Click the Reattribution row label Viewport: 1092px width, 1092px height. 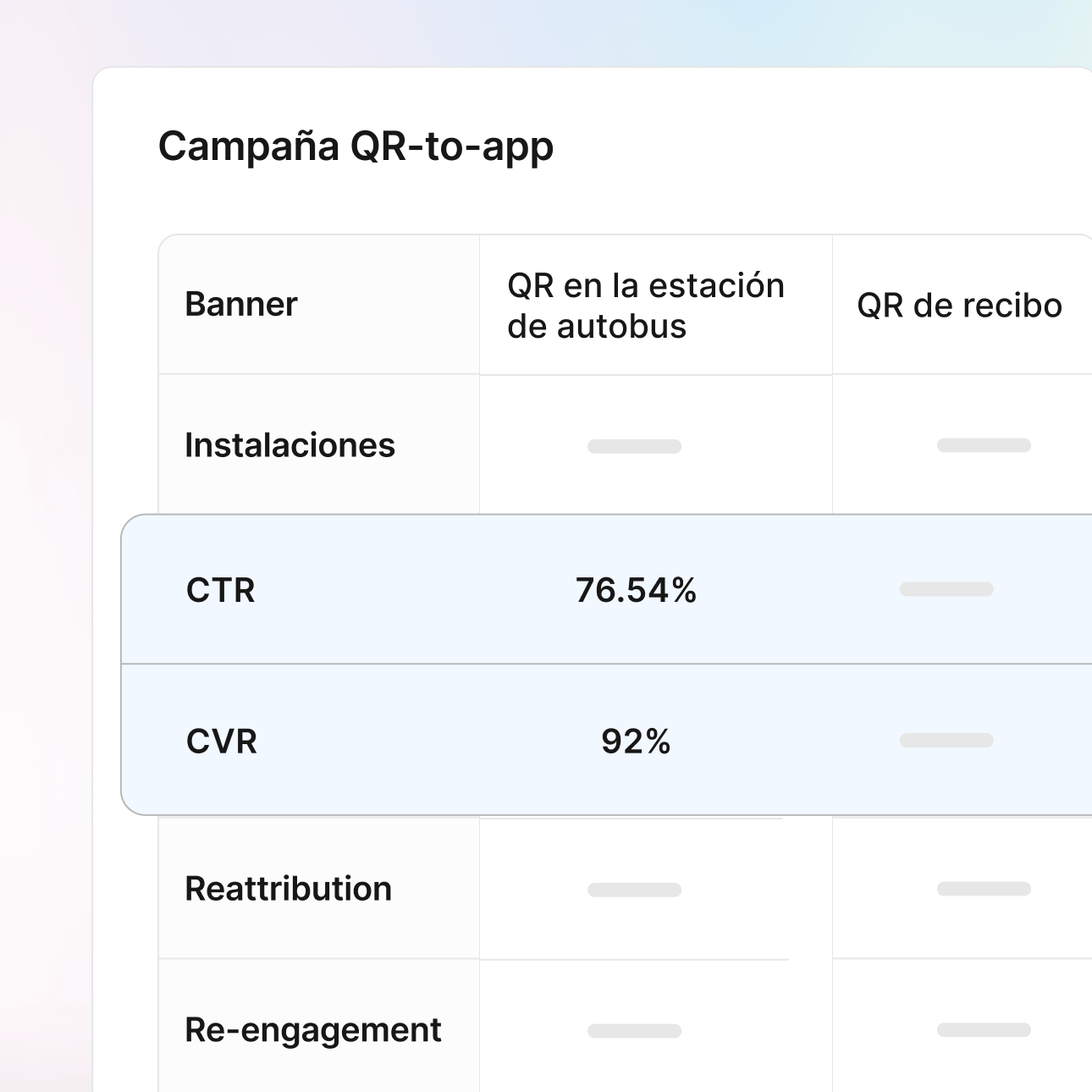click(289, 889)
